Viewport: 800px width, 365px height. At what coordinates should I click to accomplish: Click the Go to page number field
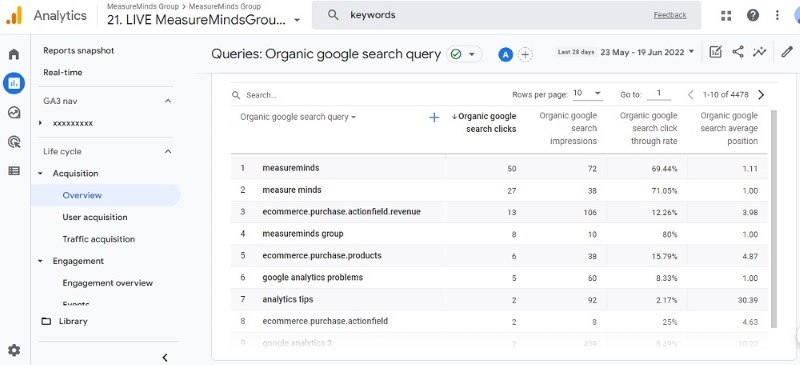(x=659, y=93)
